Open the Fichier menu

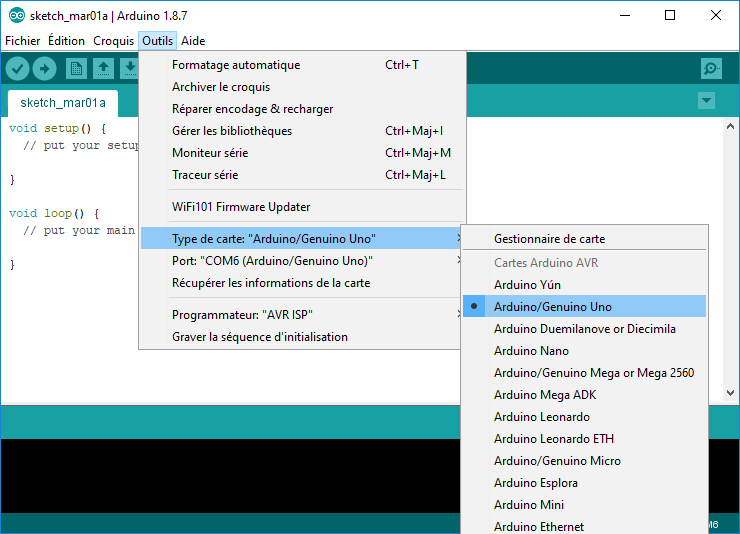23,41
